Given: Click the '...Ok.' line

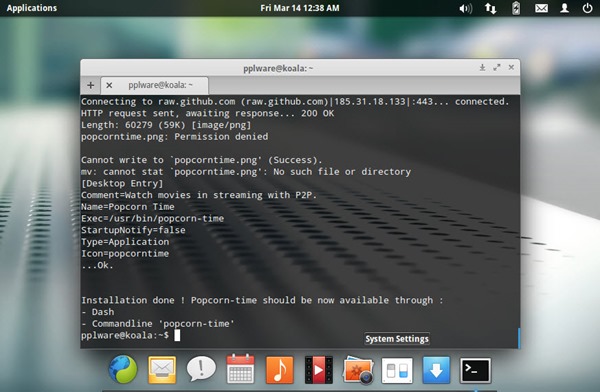Looking at the screenshot, I should click(x=97, y=265).
